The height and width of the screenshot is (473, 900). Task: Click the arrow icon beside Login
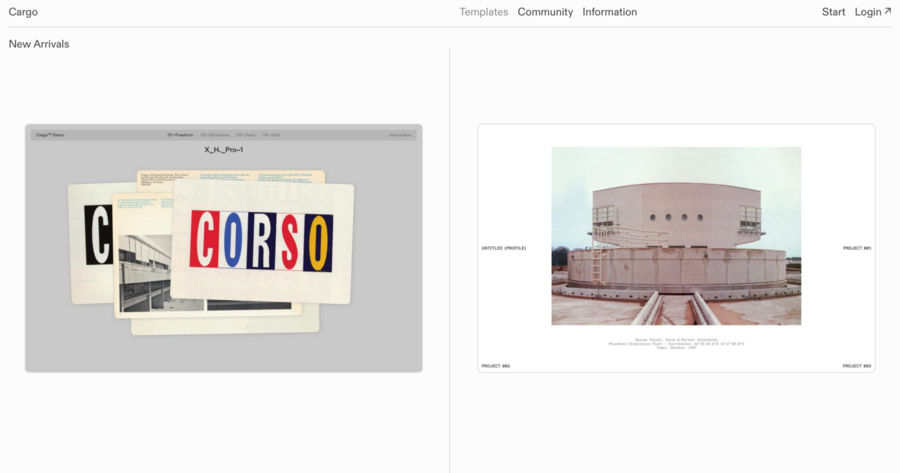[x=888, y=12]
